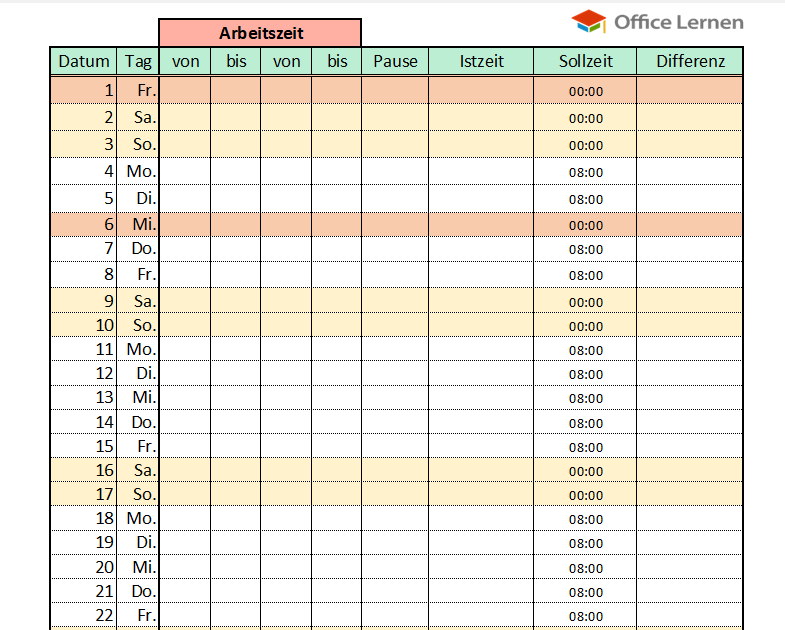Select date cell 10
This screenshot has width=785, height=630.
tap(84, 325)
